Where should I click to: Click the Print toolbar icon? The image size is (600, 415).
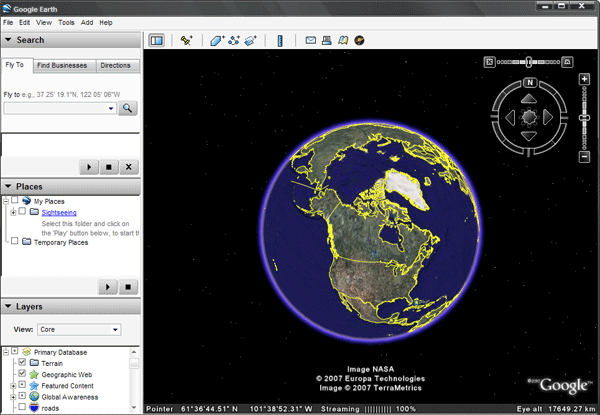[326, 40]
